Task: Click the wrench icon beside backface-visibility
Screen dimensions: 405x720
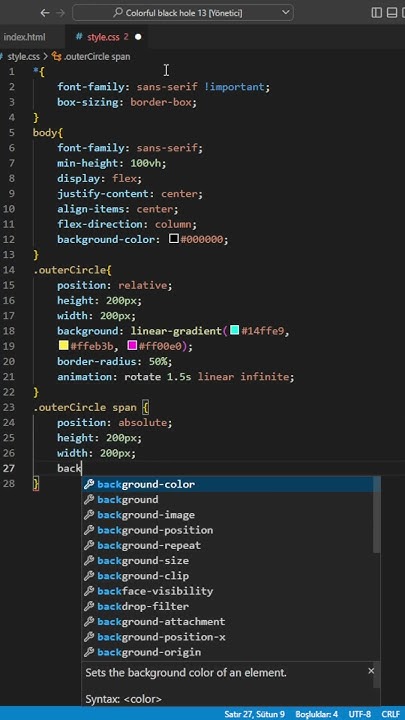Action: 89,591
